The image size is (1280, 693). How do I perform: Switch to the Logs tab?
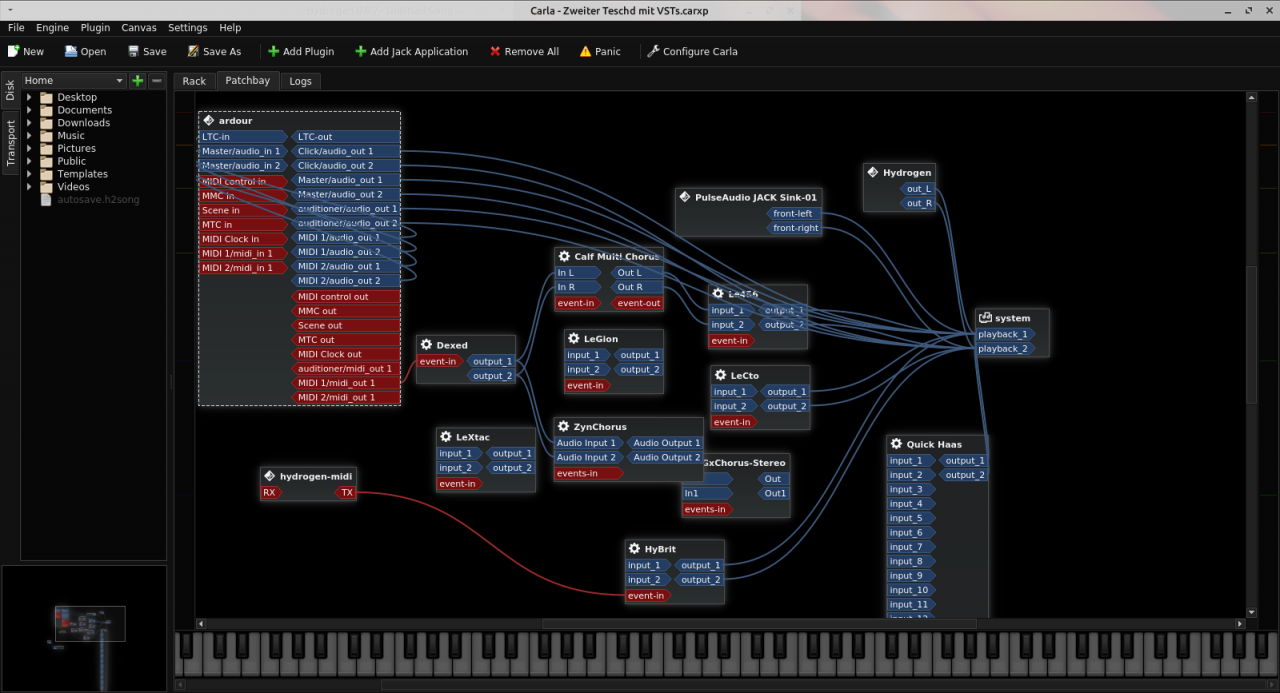300,81
